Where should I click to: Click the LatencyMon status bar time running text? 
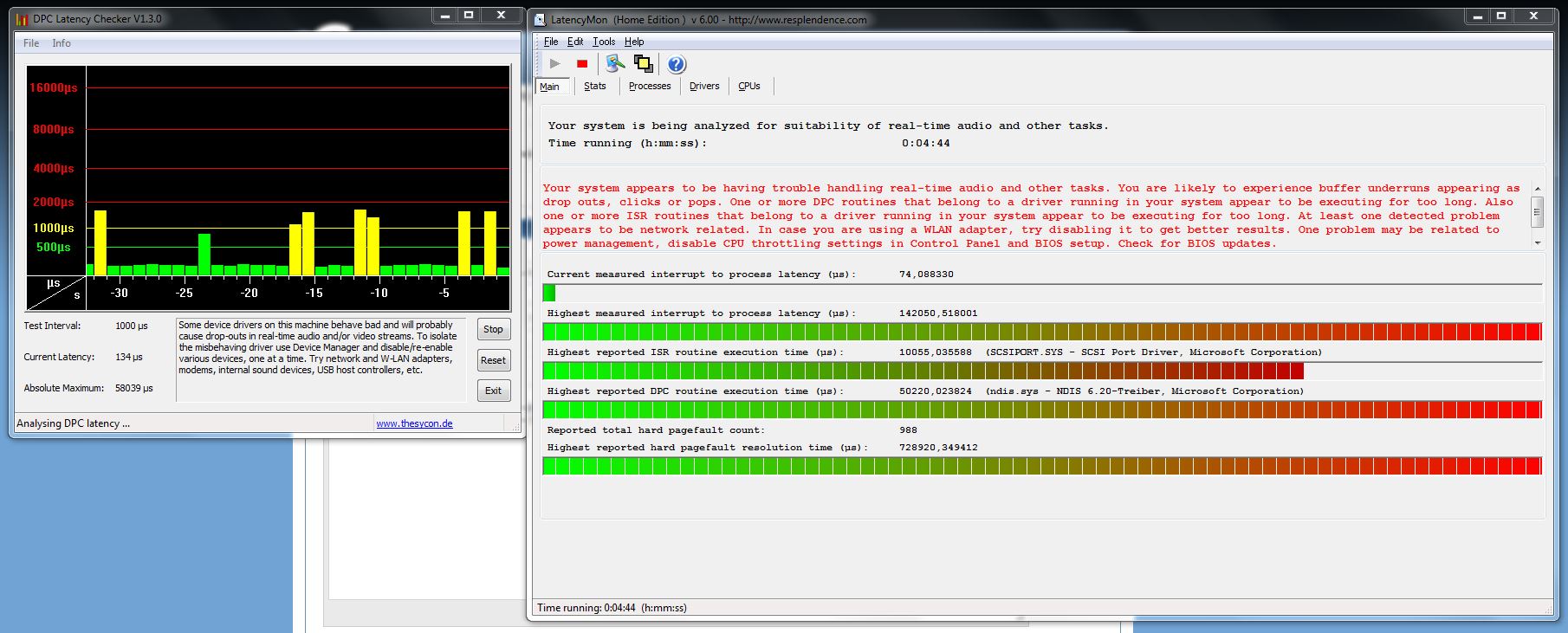point(612,608)
